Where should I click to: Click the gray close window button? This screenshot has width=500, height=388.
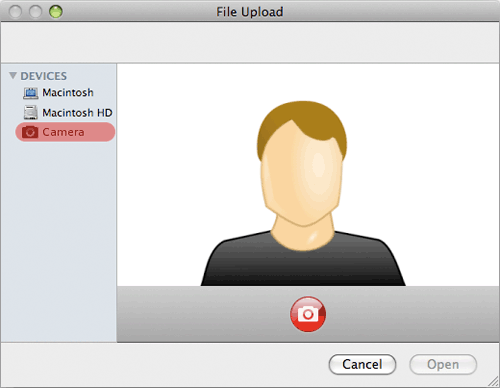[15, 12]
